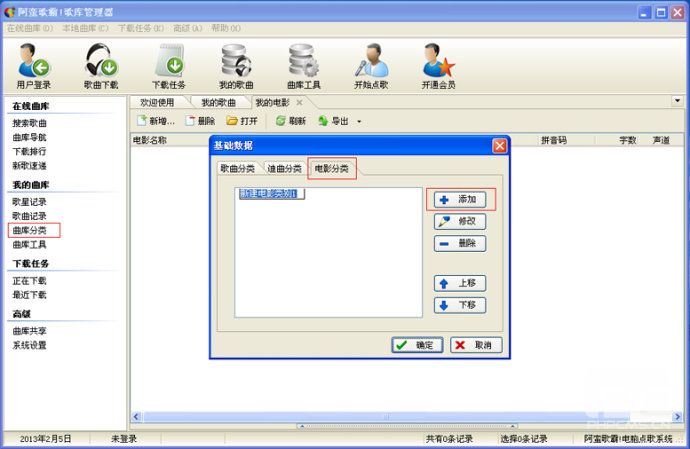Screen dimensions: 690x449
Task: Click 导出 export toolbar button
Action: [x=334, y=121]
